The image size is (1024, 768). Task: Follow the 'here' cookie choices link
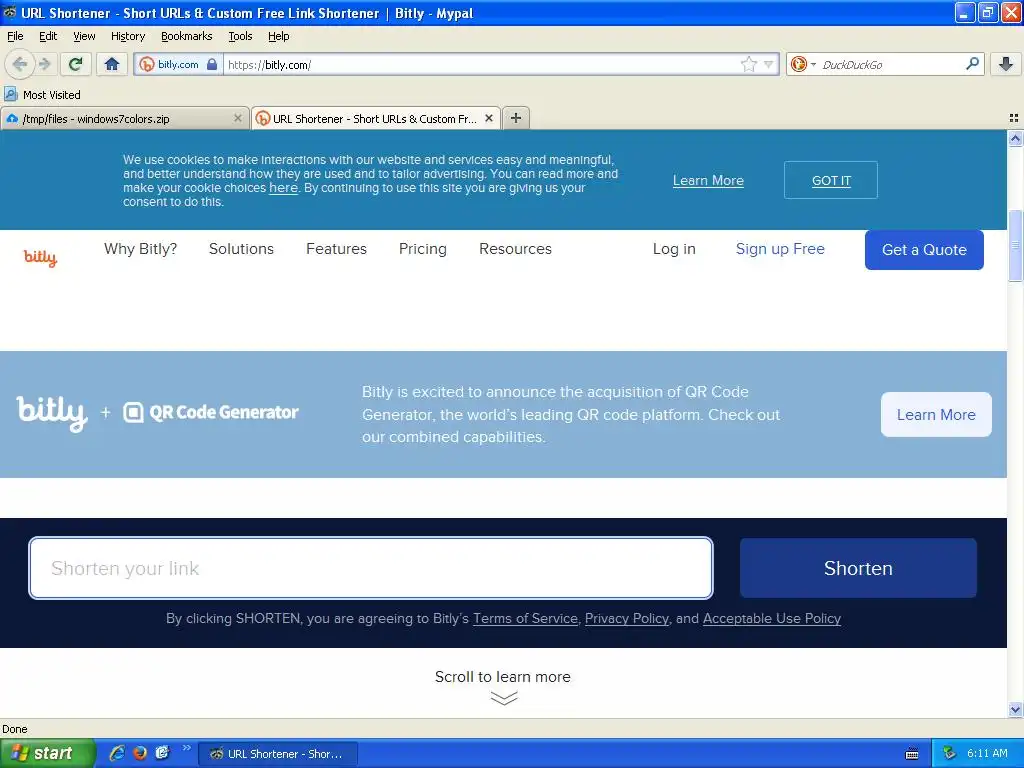point(283,188)
